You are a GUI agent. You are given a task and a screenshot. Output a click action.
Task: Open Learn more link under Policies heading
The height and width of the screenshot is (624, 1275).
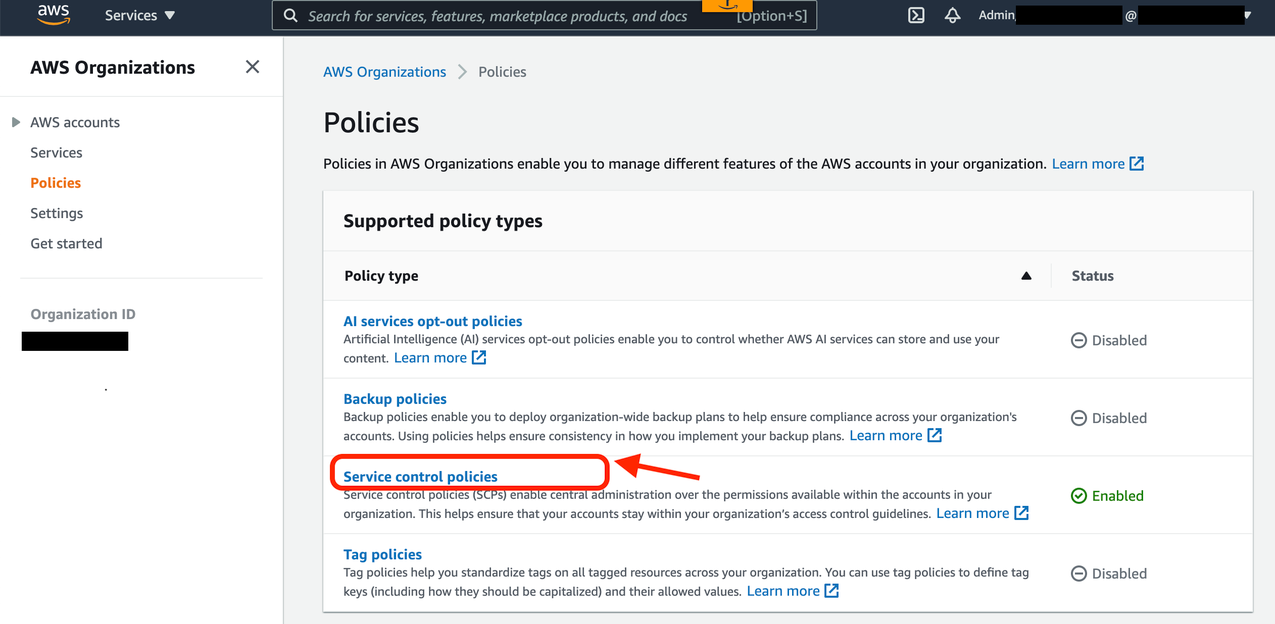[1088, 164]
